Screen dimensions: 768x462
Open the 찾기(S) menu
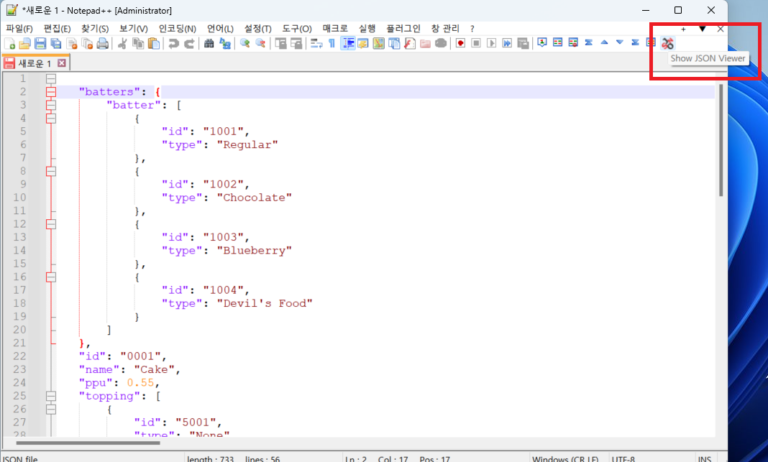tap(95, 29)
